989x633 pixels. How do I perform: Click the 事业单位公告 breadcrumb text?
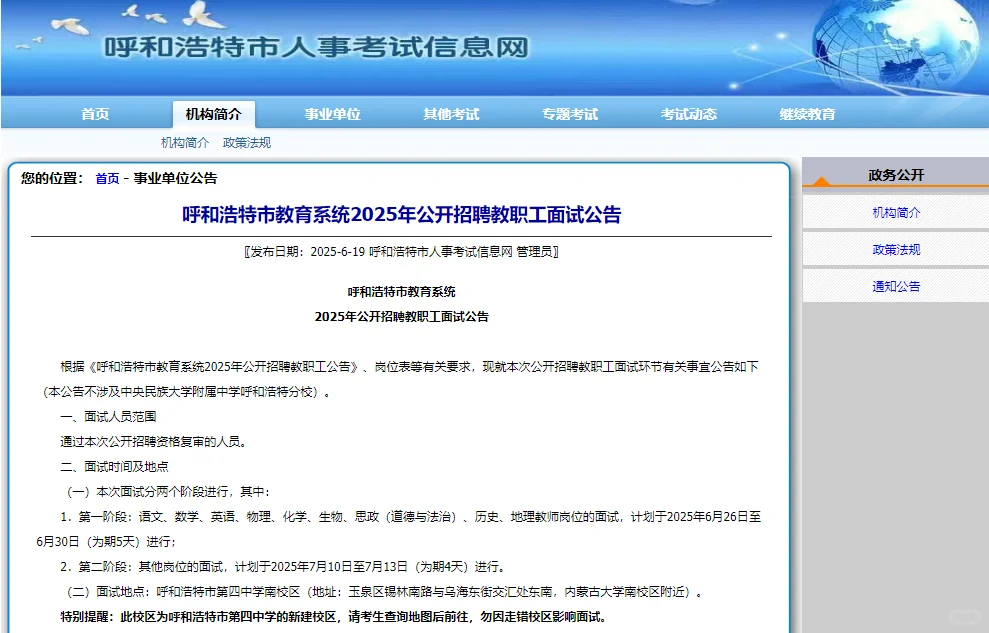[x=175, y=178]
